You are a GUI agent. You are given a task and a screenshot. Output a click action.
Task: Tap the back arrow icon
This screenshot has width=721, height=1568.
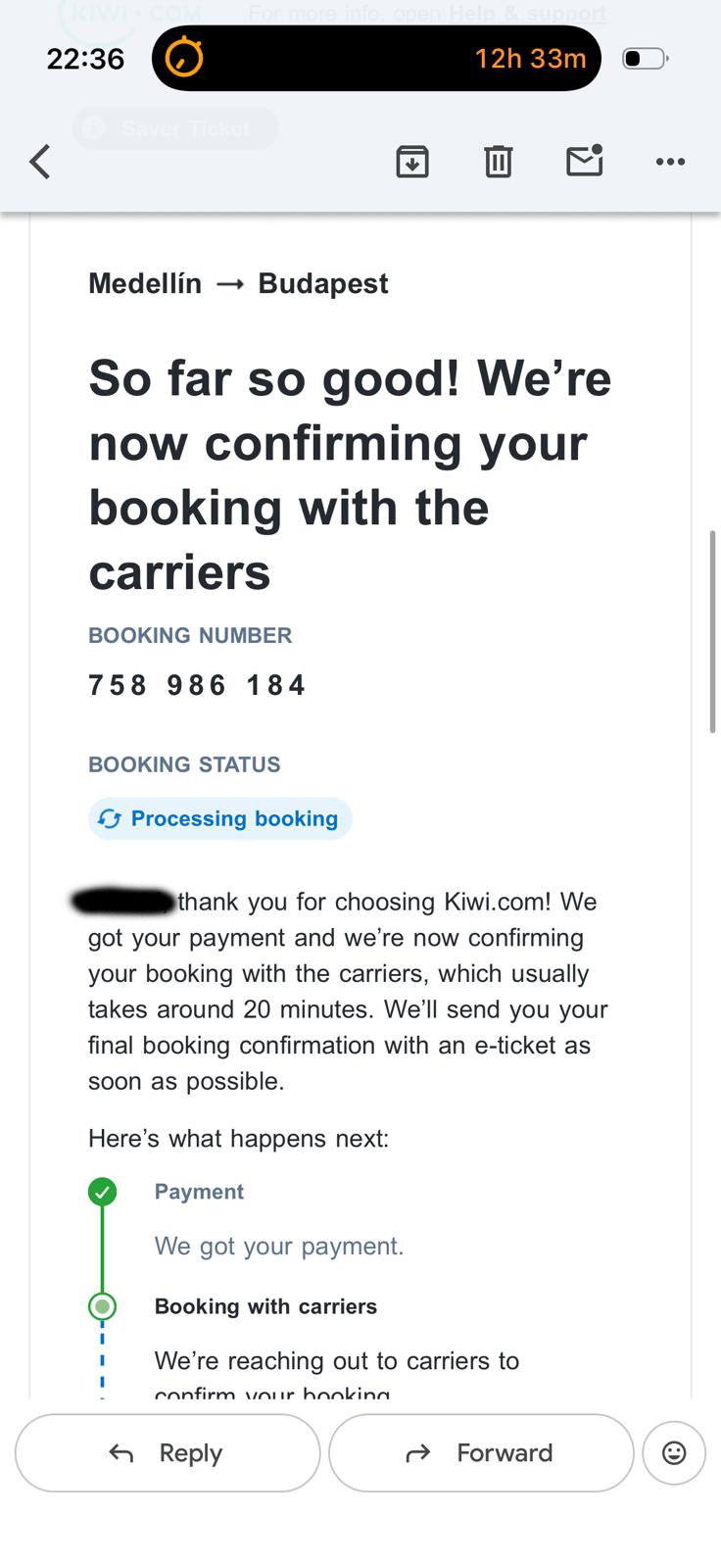[40, 162]
